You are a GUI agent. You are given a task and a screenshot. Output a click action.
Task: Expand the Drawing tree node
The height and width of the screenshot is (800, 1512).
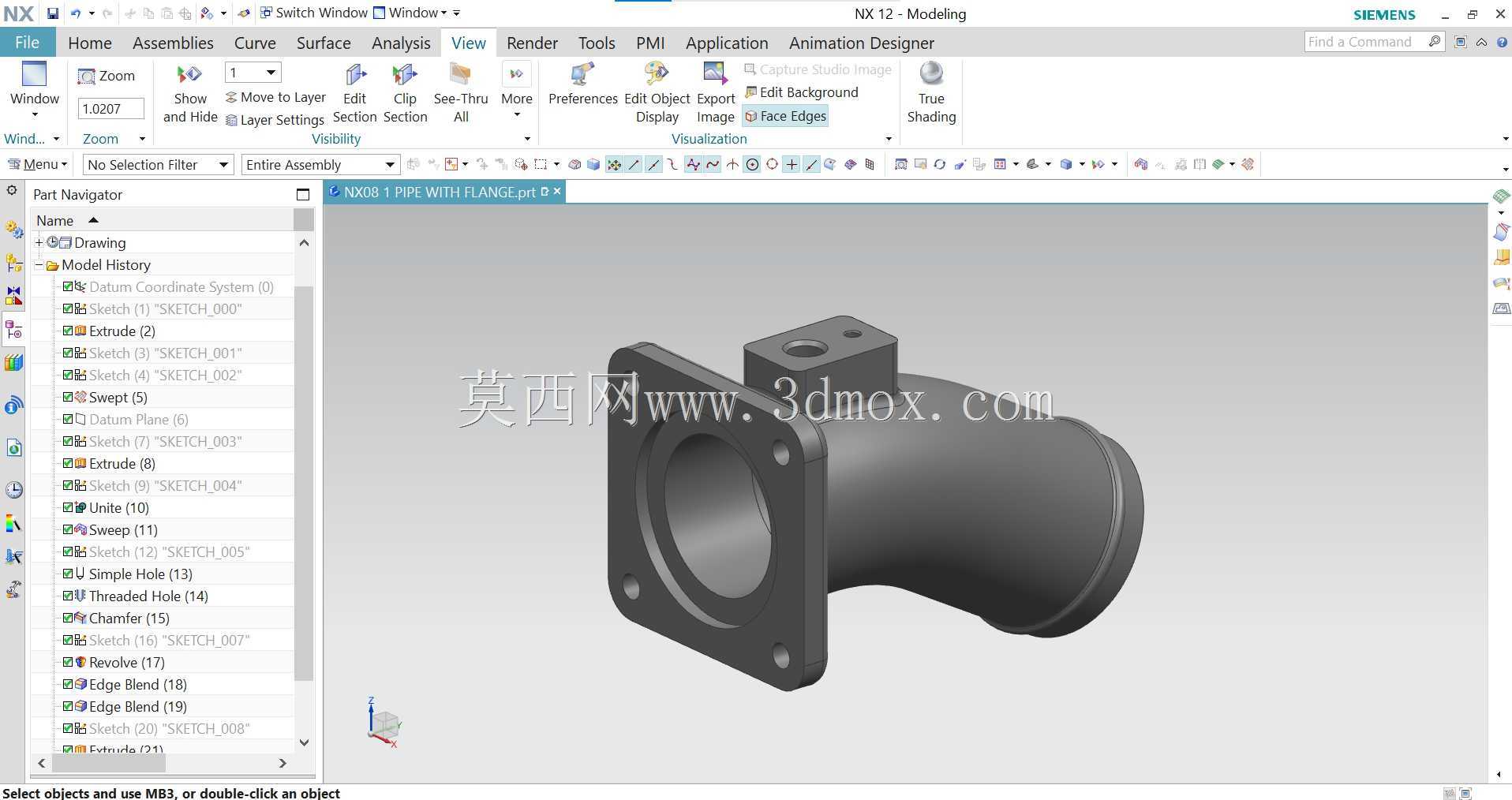coord(39,242)
